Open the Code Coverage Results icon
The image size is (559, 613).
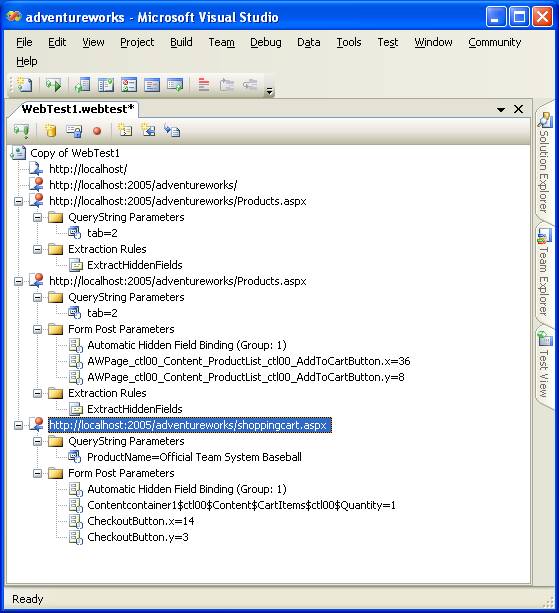pos(152,84)
